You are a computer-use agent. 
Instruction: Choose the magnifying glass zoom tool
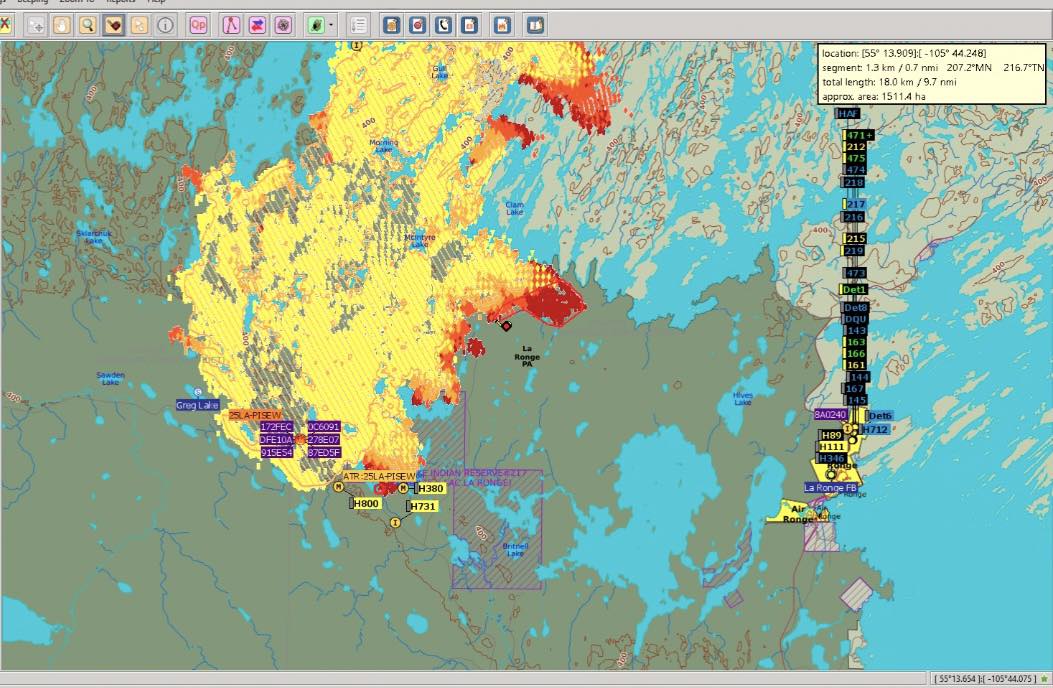coord(87,26)
